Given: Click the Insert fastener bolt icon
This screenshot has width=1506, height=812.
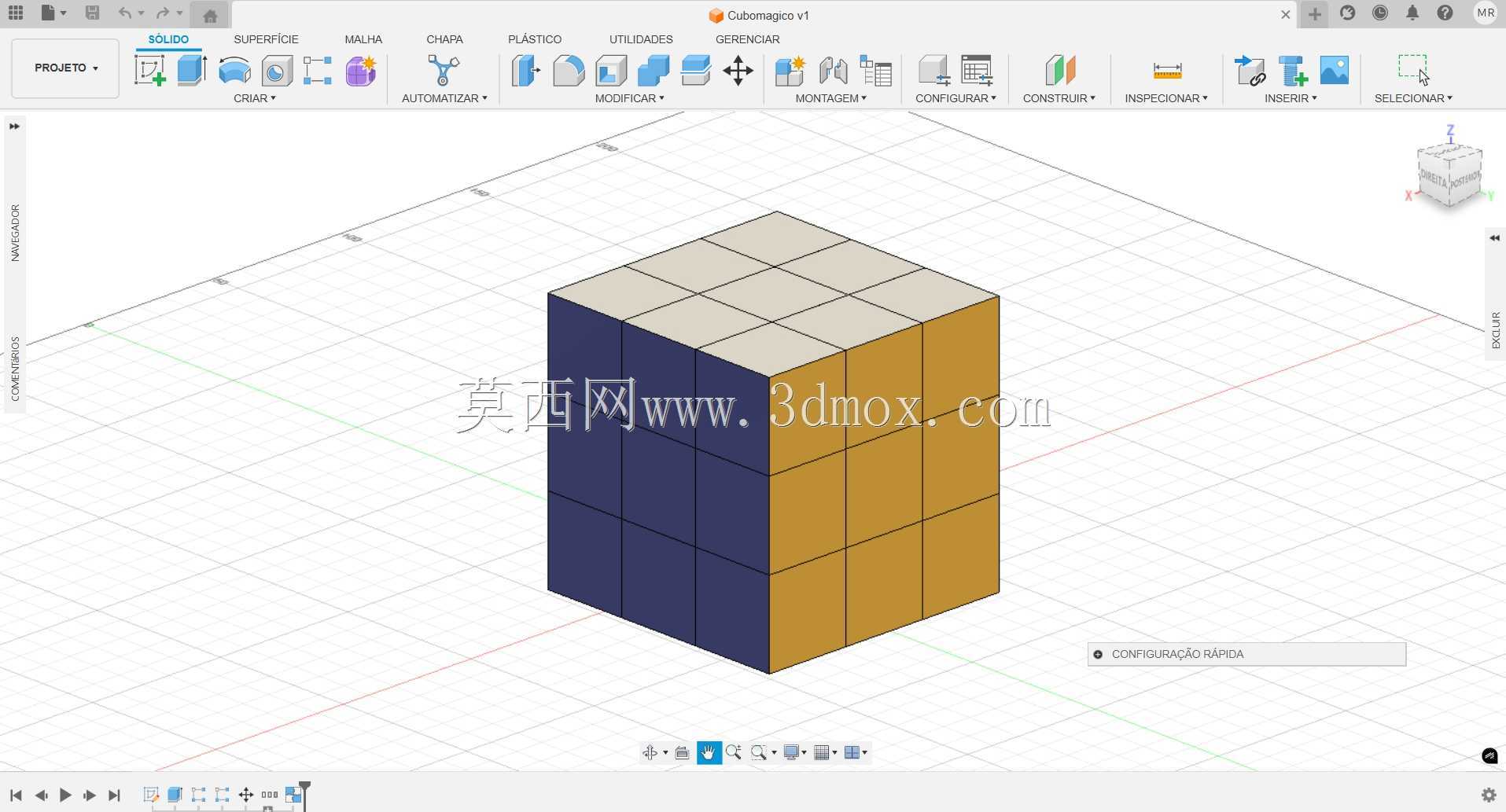Looking at the screenshot, I should 1292,71.
